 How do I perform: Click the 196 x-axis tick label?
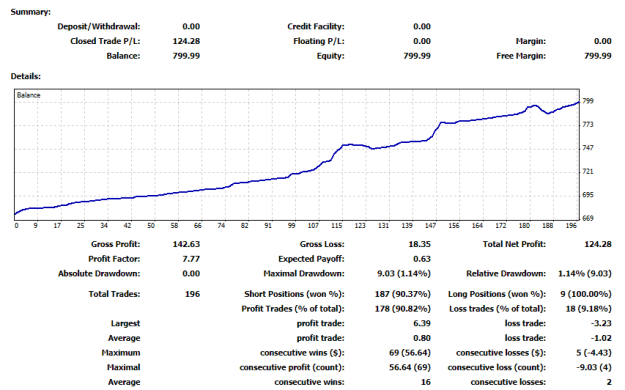point(571,226)
